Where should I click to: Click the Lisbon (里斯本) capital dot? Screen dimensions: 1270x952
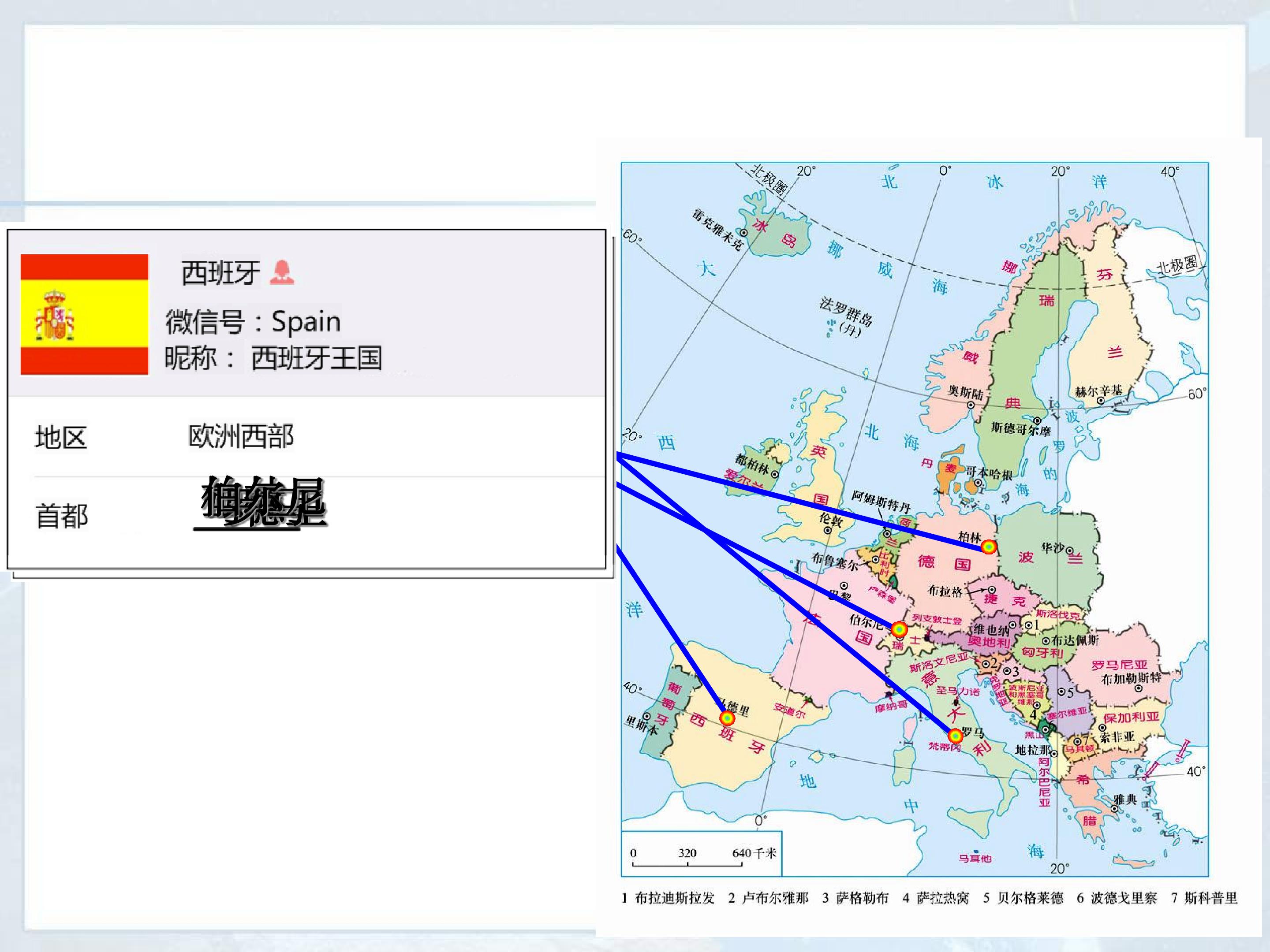(647, 717)
